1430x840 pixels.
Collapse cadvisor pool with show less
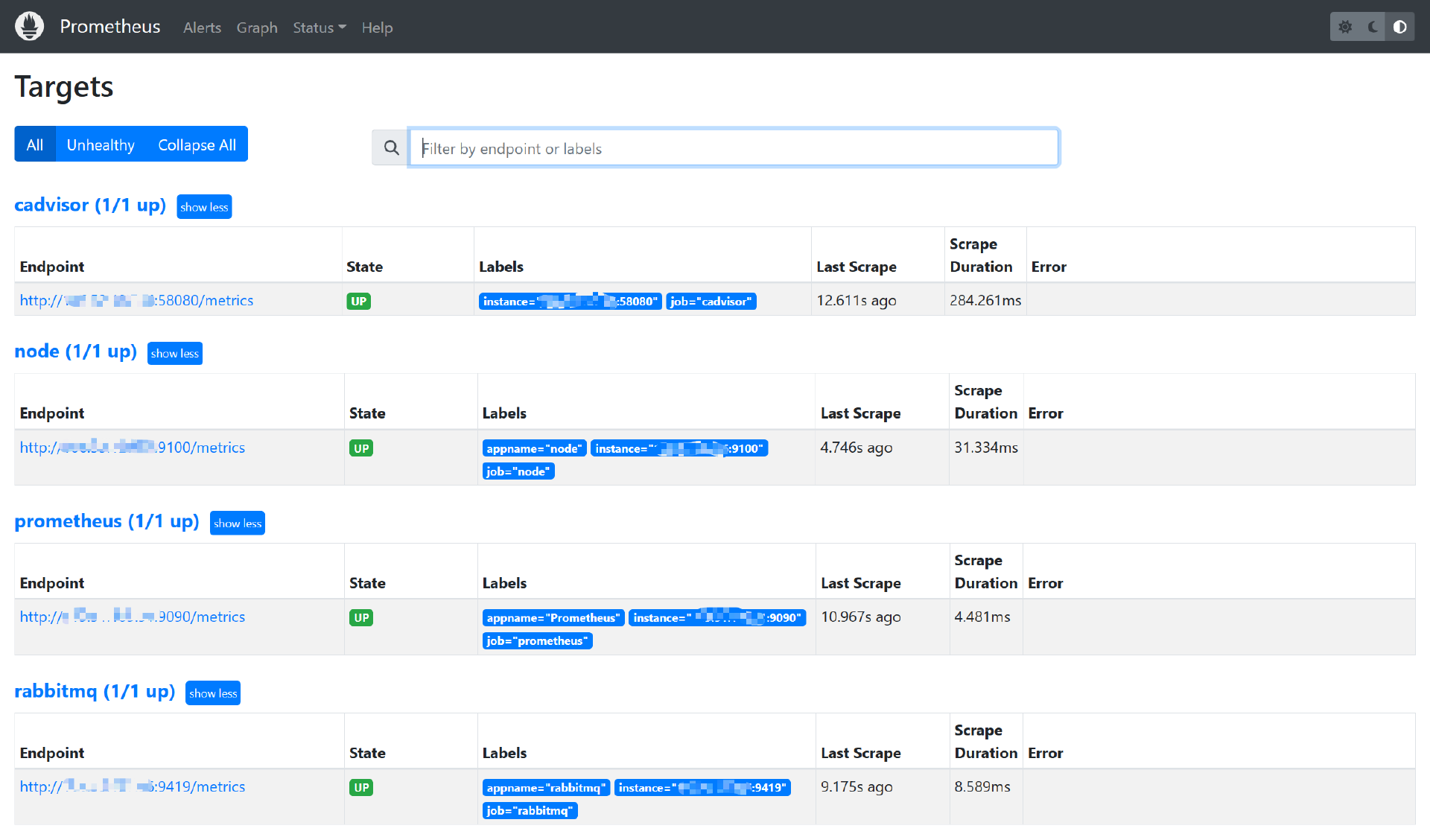(x=204, y=207)
